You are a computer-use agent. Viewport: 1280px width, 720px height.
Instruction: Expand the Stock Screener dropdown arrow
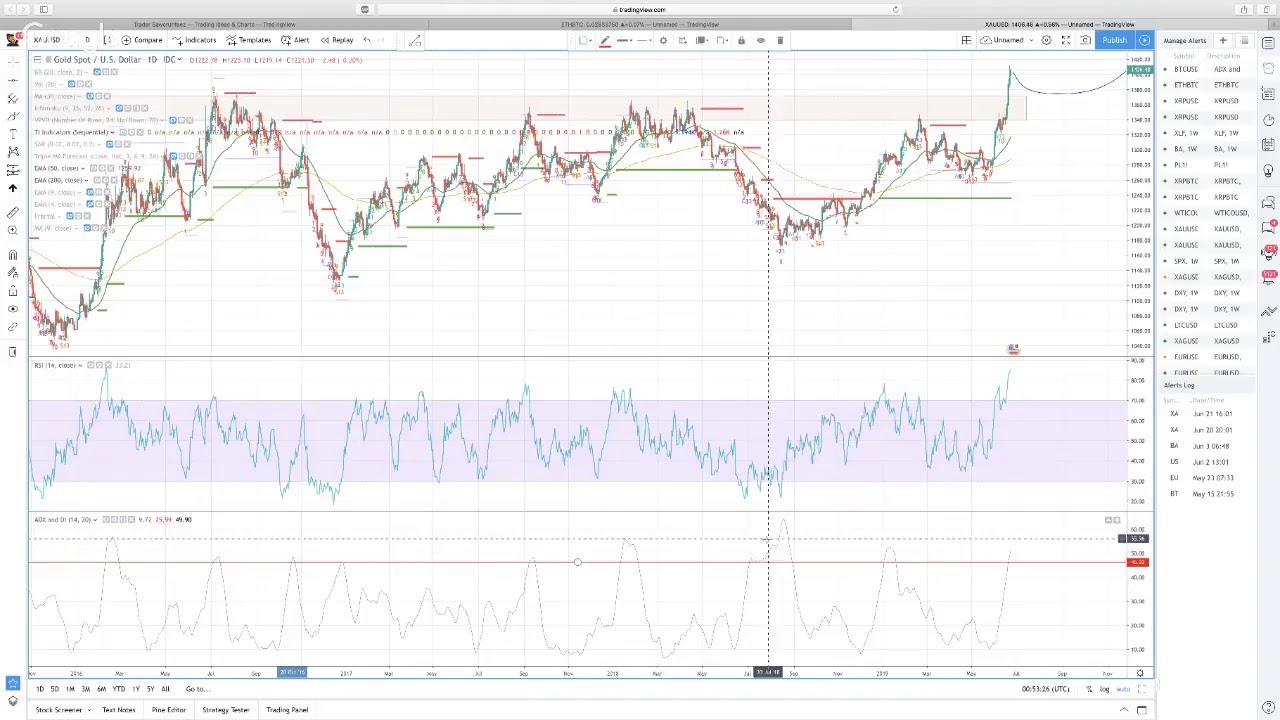click(x=89, y=710)
